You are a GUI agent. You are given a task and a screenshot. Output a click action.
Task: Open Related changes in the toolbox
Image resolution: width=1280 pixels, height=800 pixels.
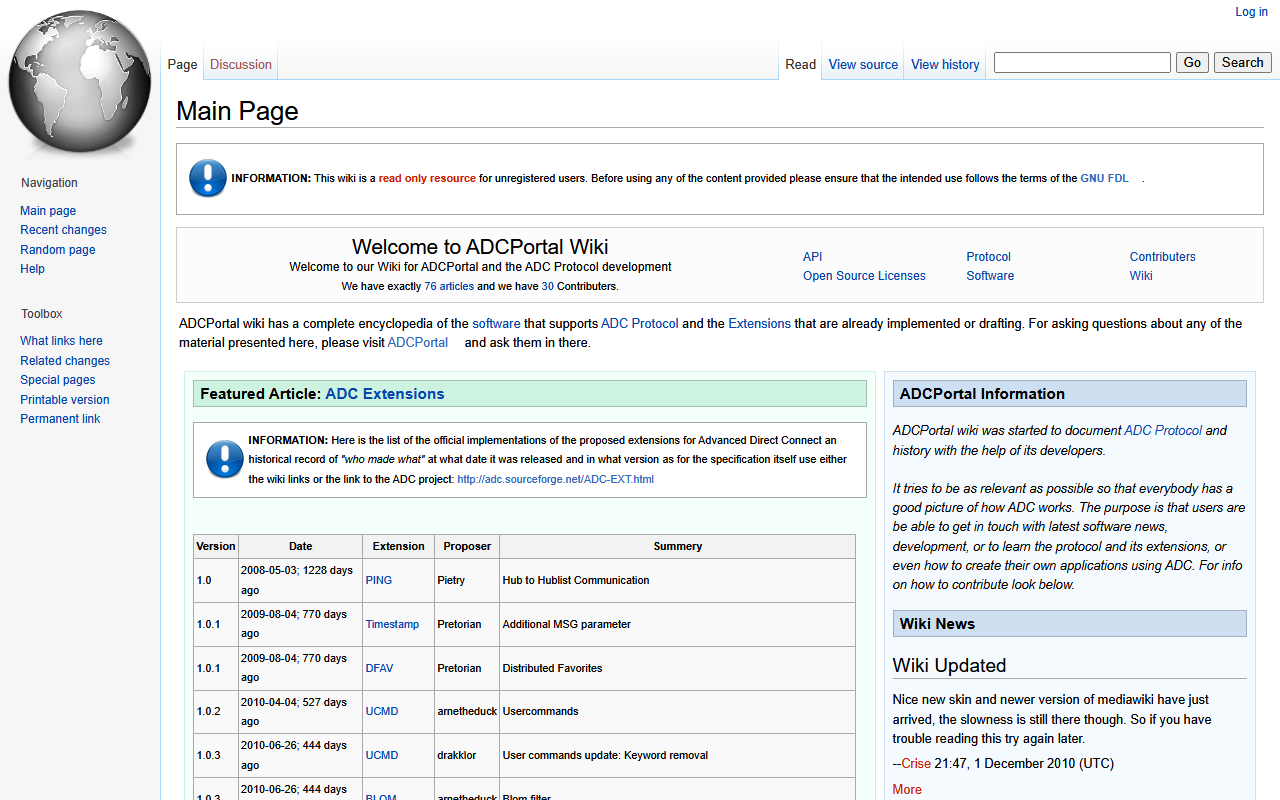point(65,361)
